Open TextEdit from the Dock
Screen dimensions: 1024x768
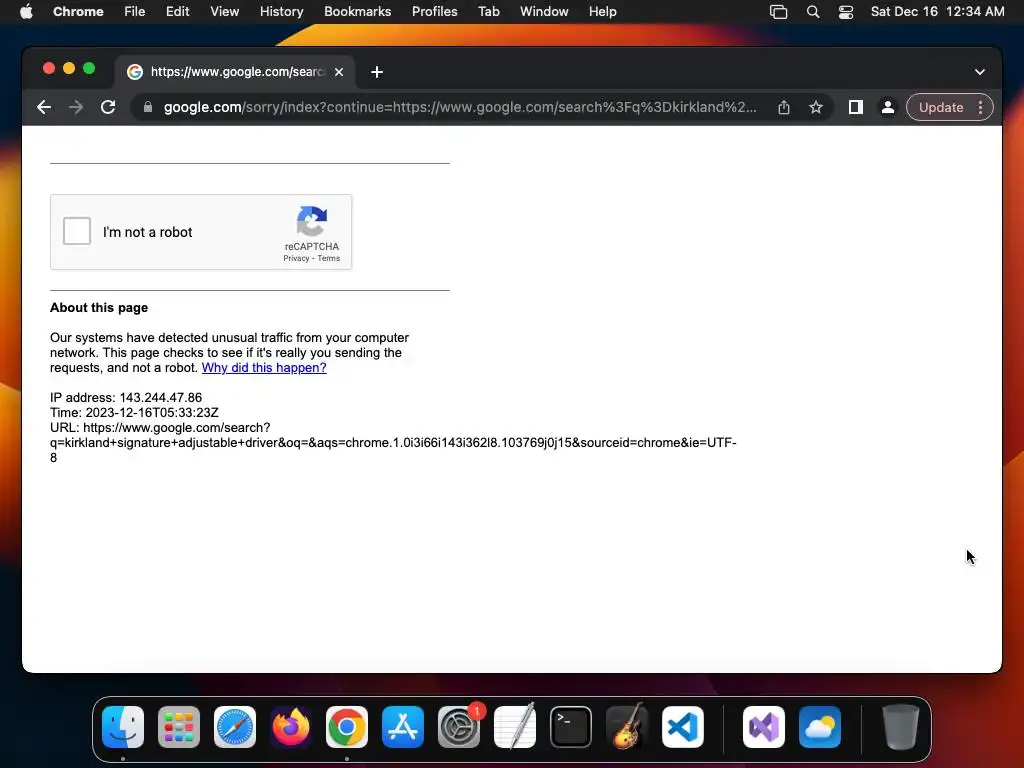[515, 727]
